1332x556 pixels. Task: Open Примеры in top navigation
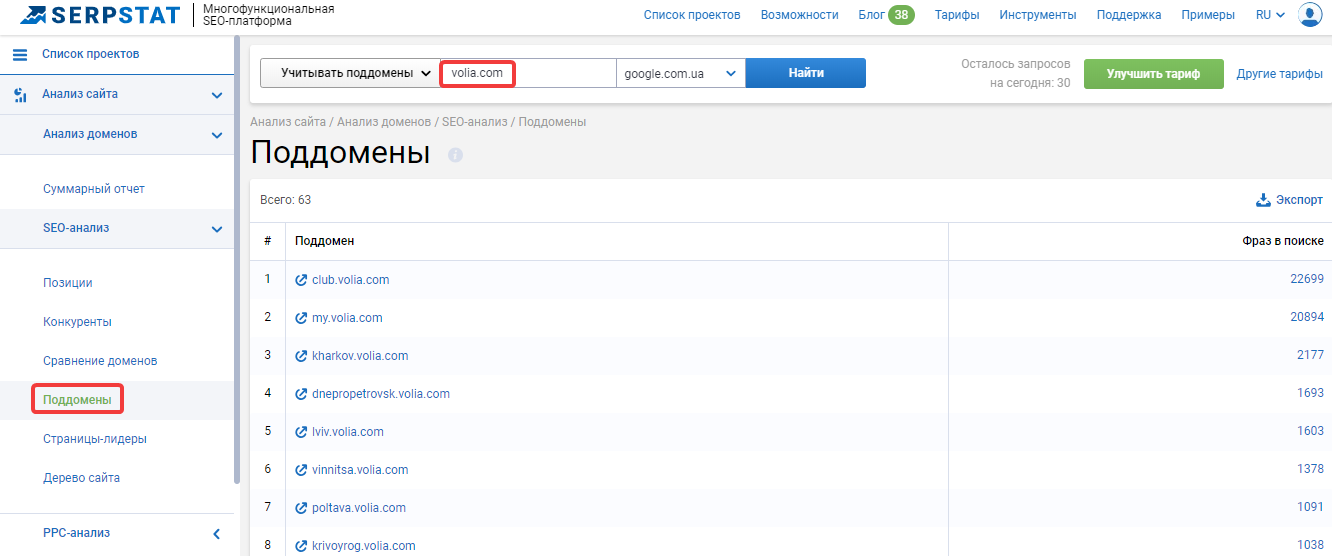[1208, 15]
